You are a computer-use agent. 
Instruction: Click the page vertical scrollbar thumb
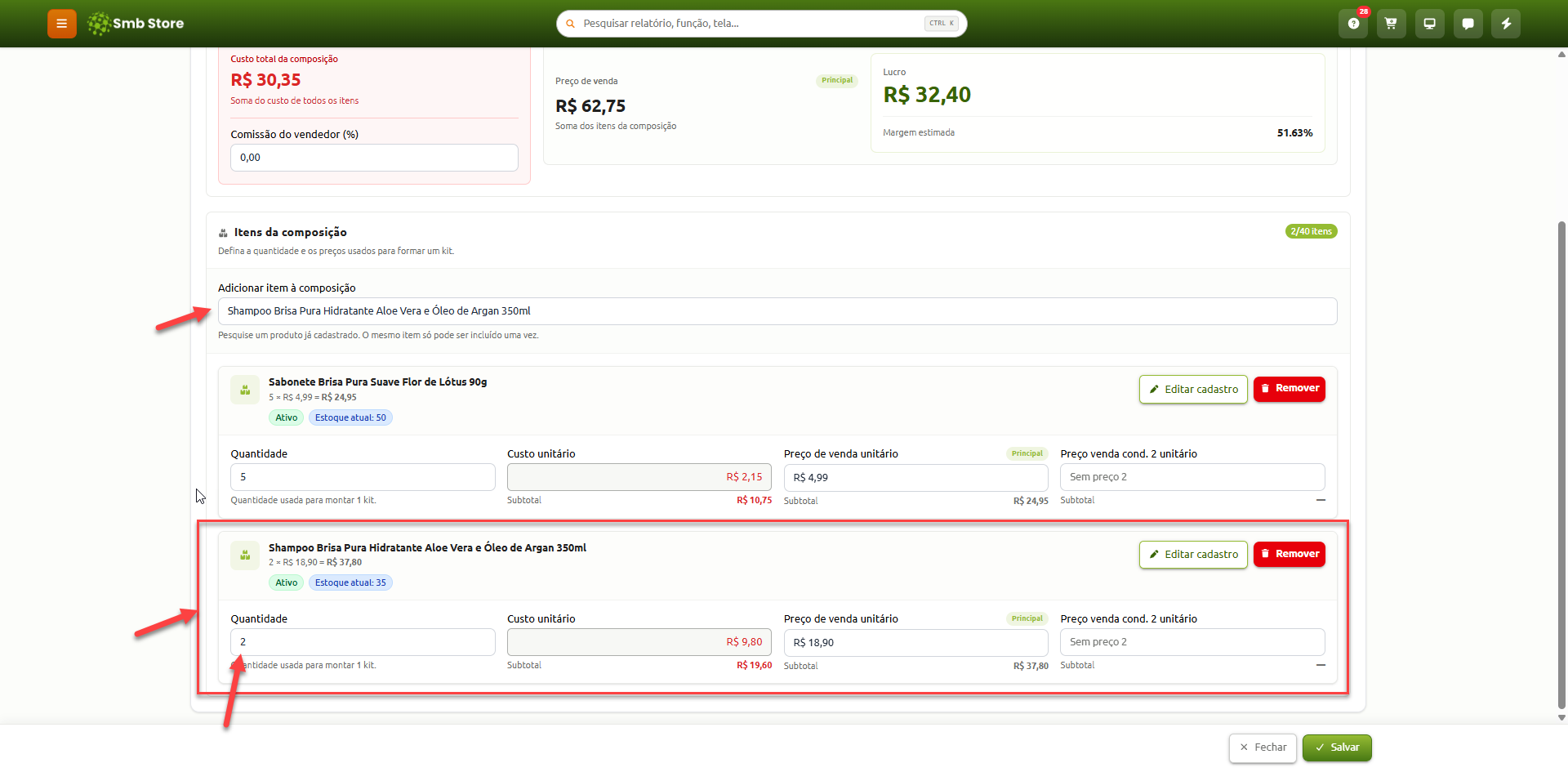click(1561, 466)
